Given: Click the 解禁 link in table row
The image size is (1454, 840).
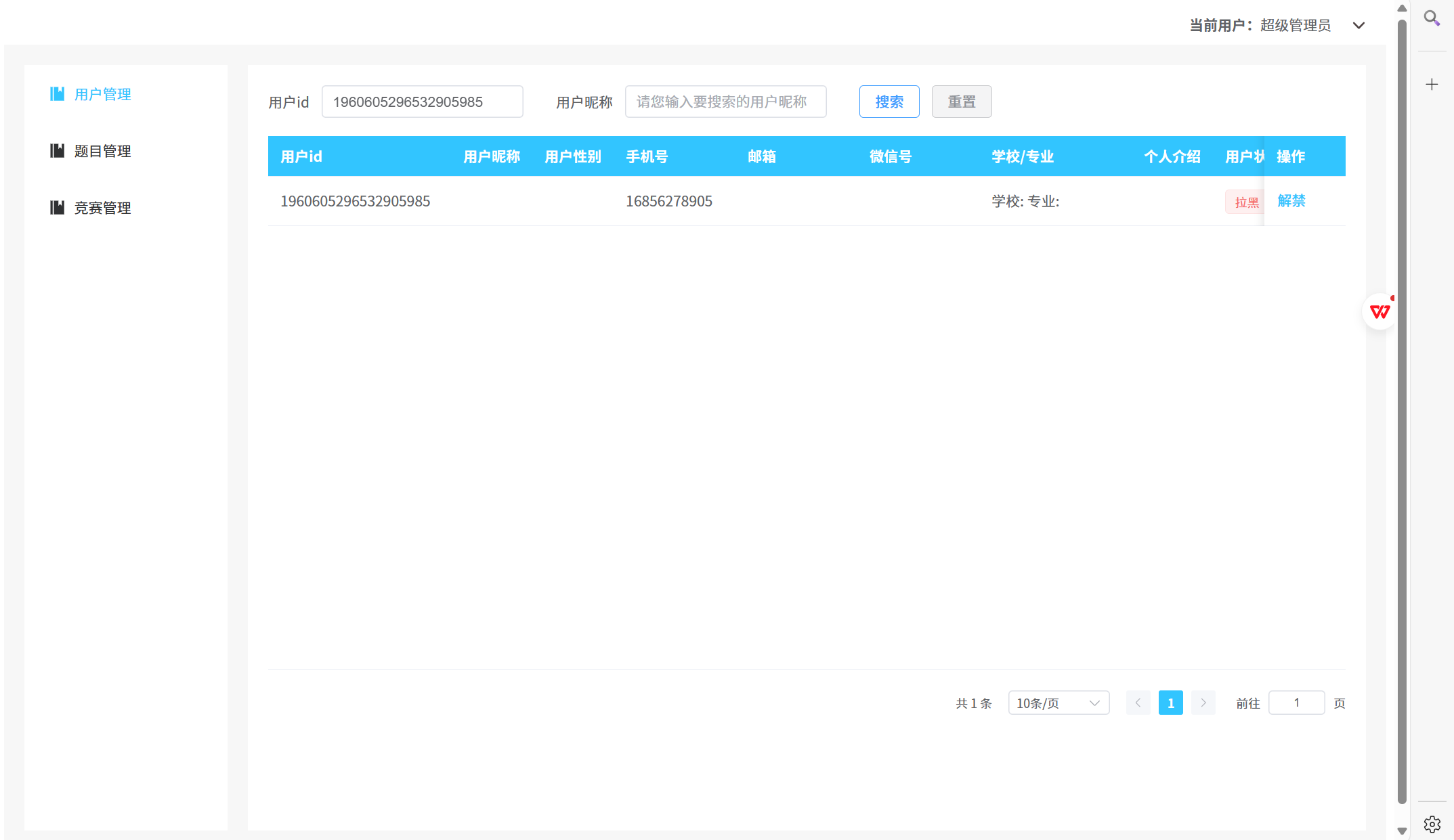Looking at the screenshot, I should pyautogui.click(x=1291, y=201).
